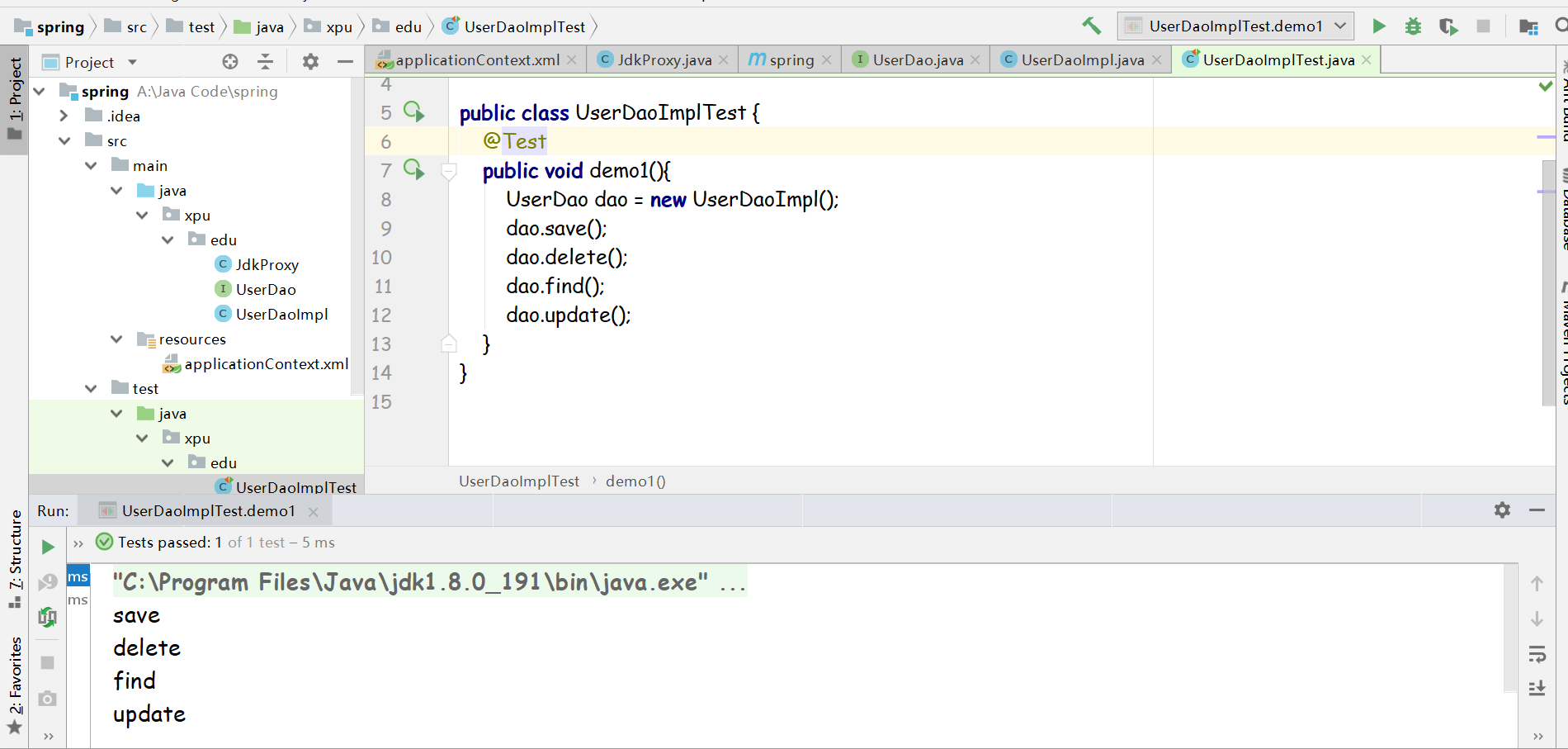
Task: Rerun the test using the green play icon
Action: pos(47,546)
